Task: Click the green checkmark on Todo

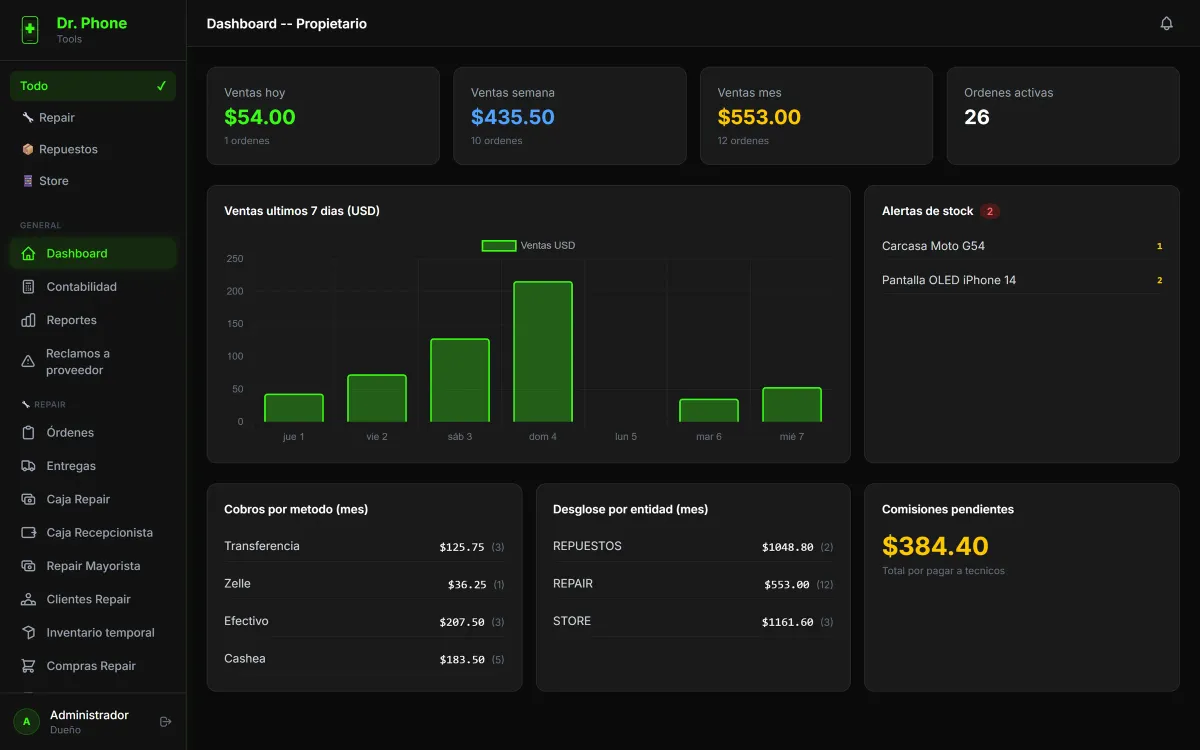Action: click(x=161, y=86)
